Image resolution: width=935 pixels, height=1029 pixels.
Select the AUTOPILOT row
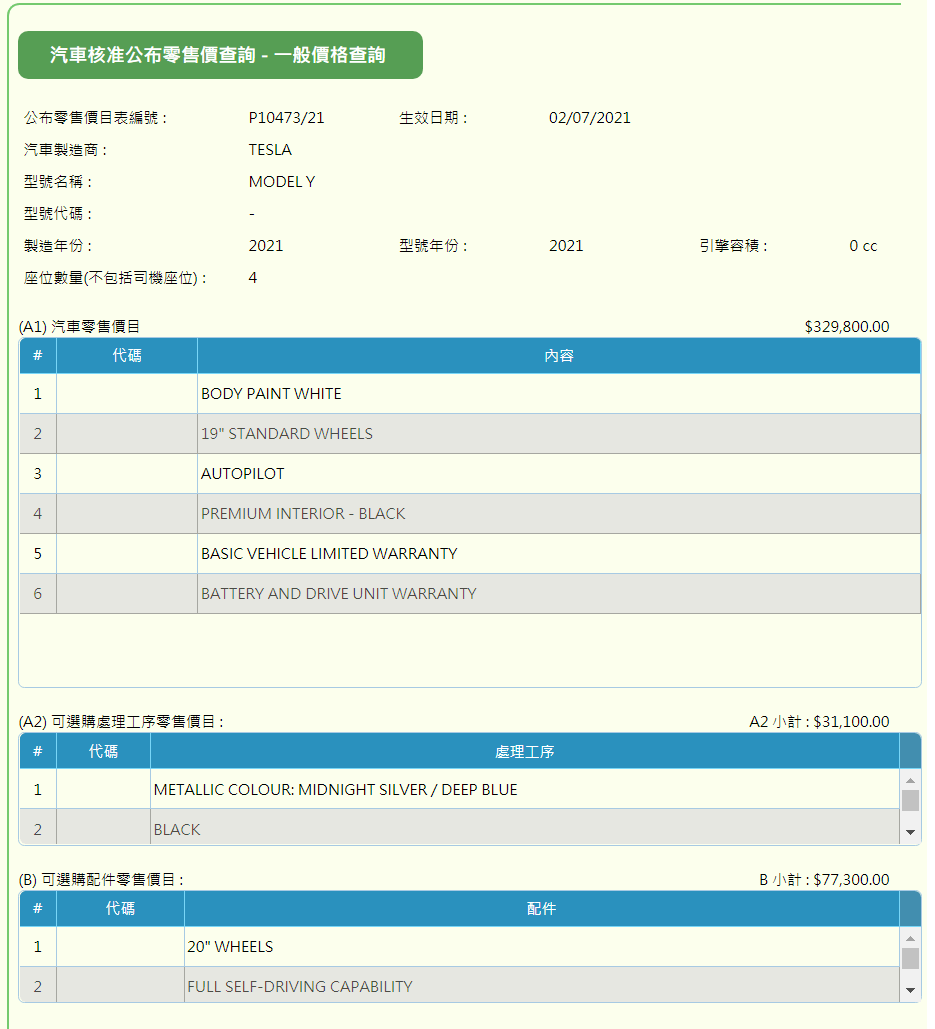coord(470,474)
